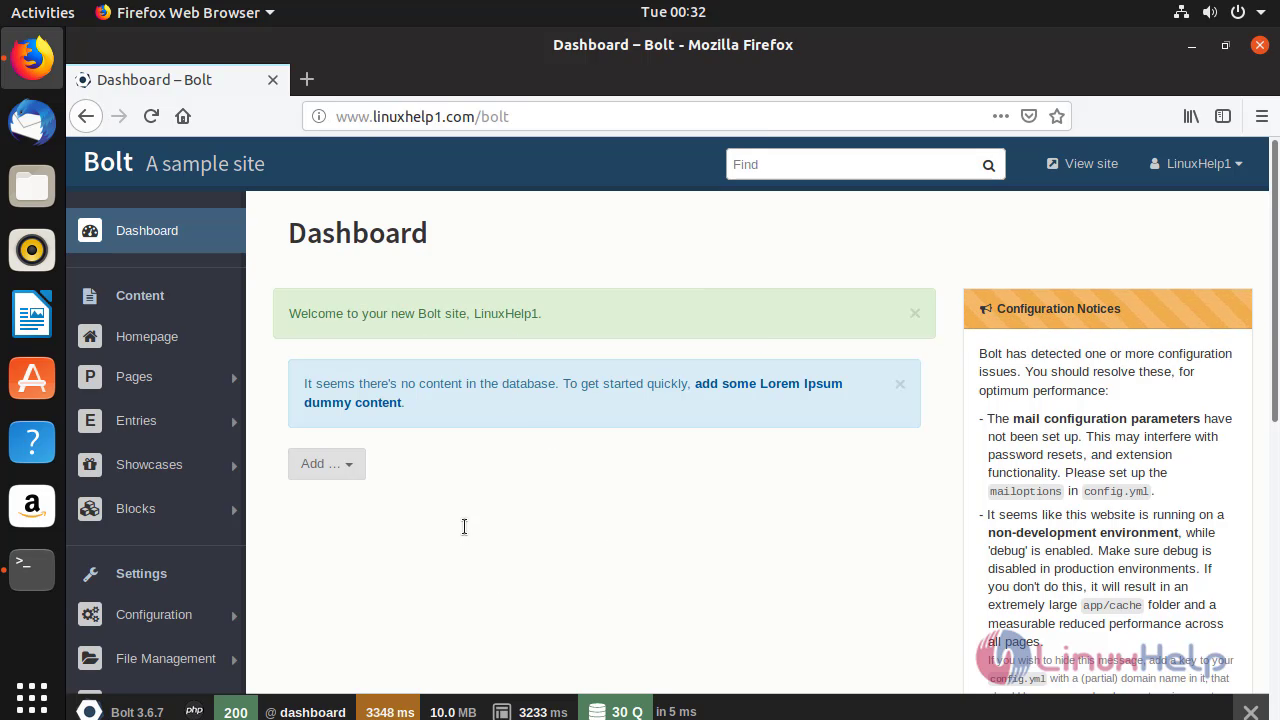The height and width of the screenshot is (720, 1280).
Task: Click the File Management folder icon
Action: click(90, 659)
